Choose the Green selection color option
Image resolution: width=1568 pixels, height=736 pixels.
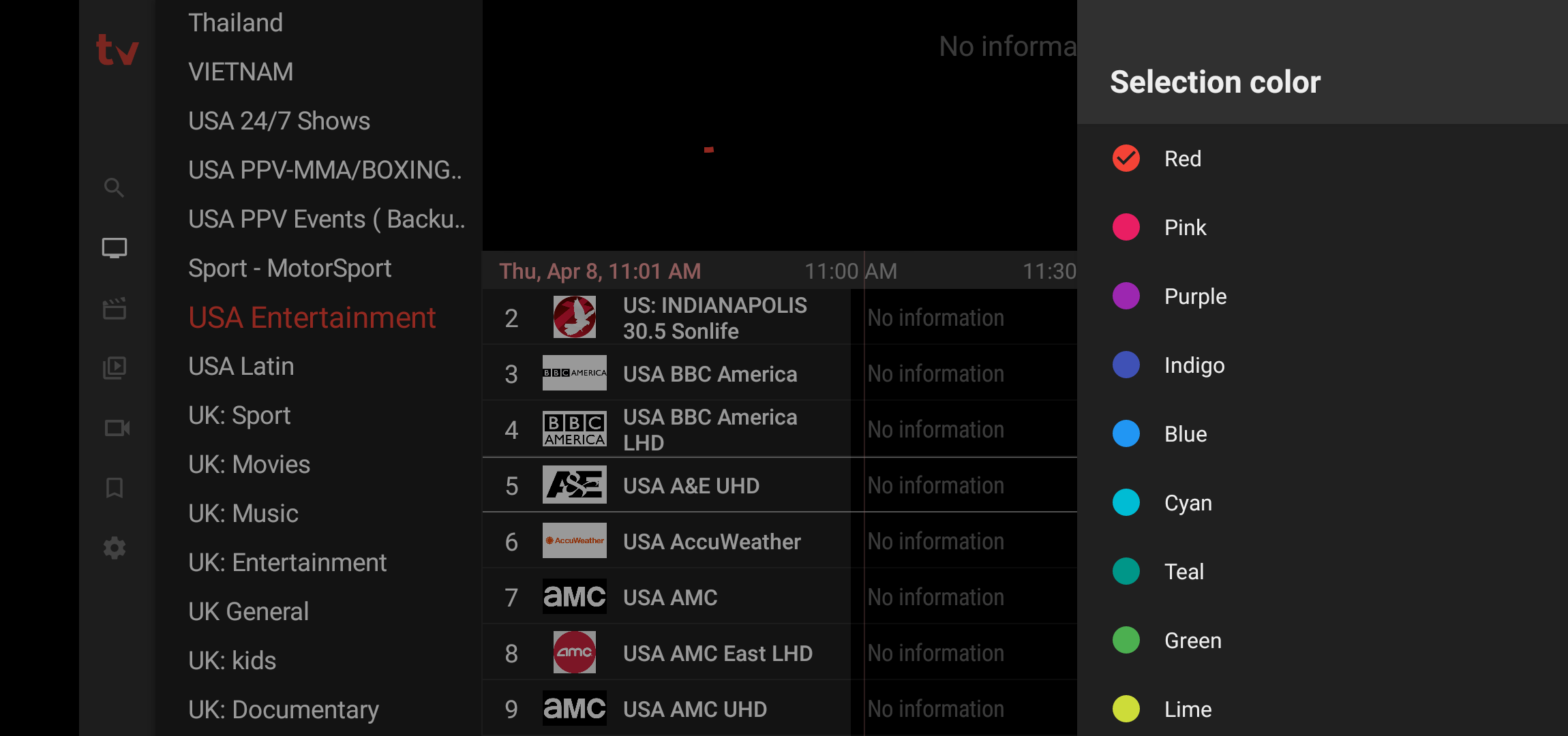tap(1323, 641)
